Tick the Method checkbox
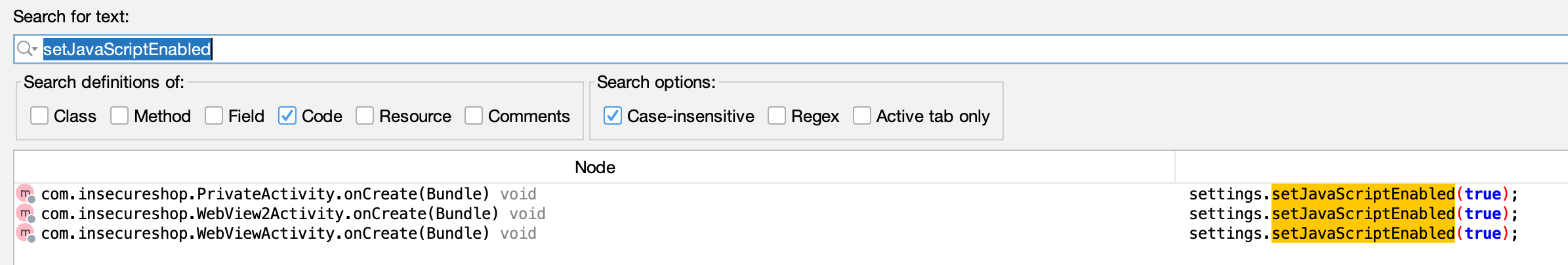The height and width of the screenshot is (265, 1568). tap(119, 116)
